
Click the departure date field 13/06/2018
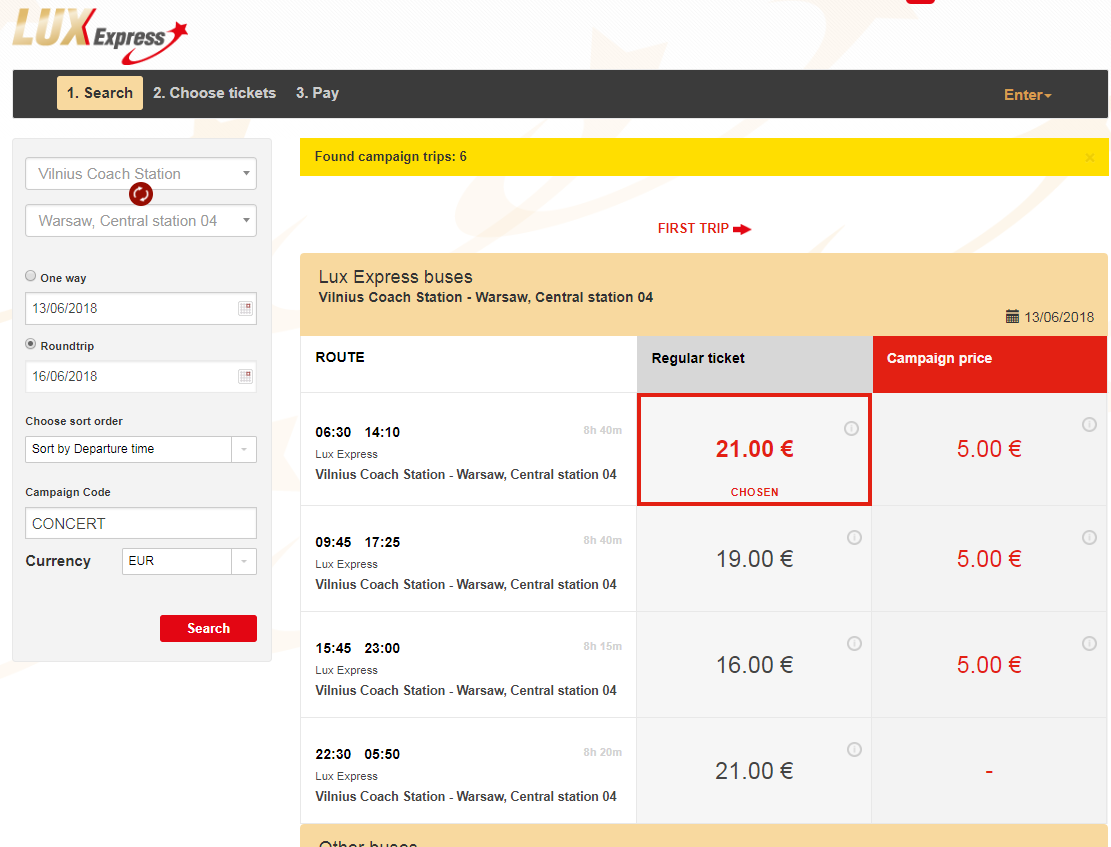tap(141, 308)
